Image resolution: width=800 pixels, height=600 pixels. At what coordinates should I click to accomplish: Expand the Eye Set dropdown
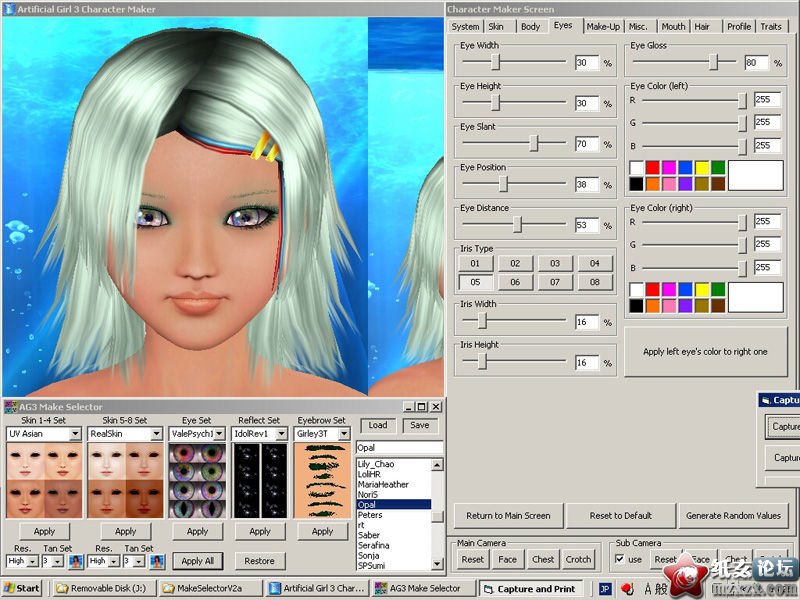tap(219, 434)
